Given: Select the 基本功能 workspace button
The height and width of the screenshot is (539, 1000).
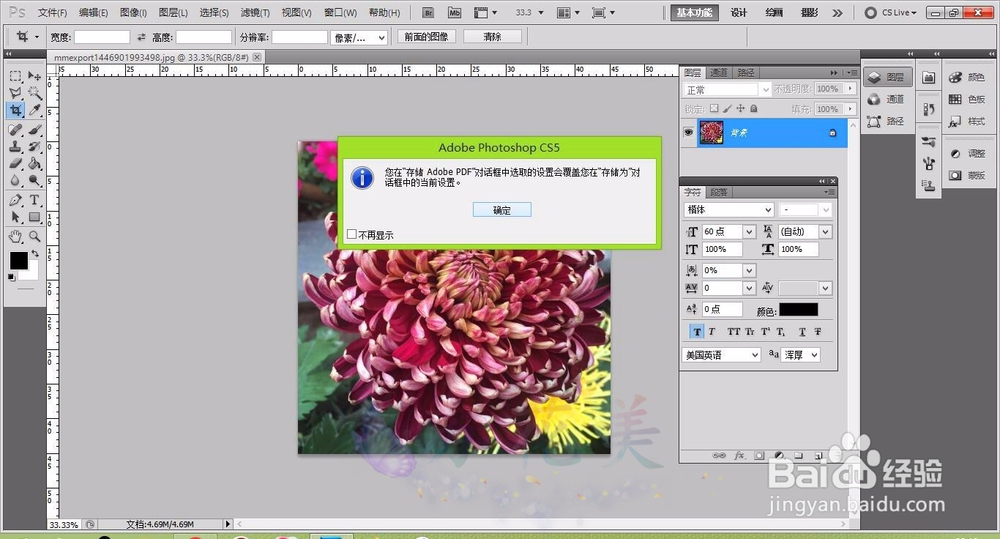Looking at the screenshot, I should (695, 13).
